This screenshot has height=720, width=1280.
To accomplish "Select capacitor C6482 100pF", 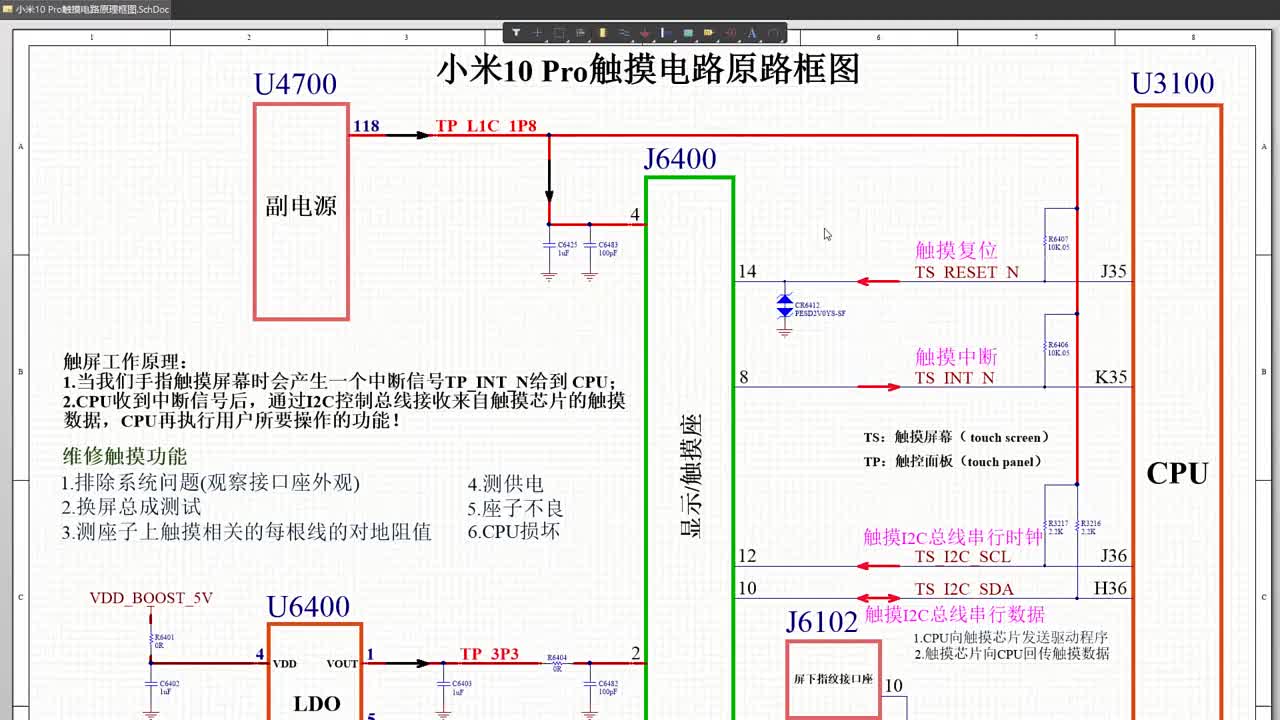I will (601, 687).
